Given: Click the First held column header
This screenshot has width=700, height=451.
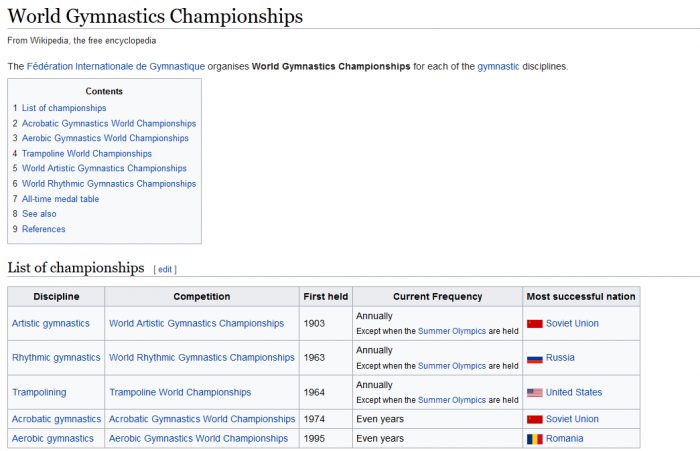Looking at the screenshot, I should pyautogui.click(x=326, y=297).
